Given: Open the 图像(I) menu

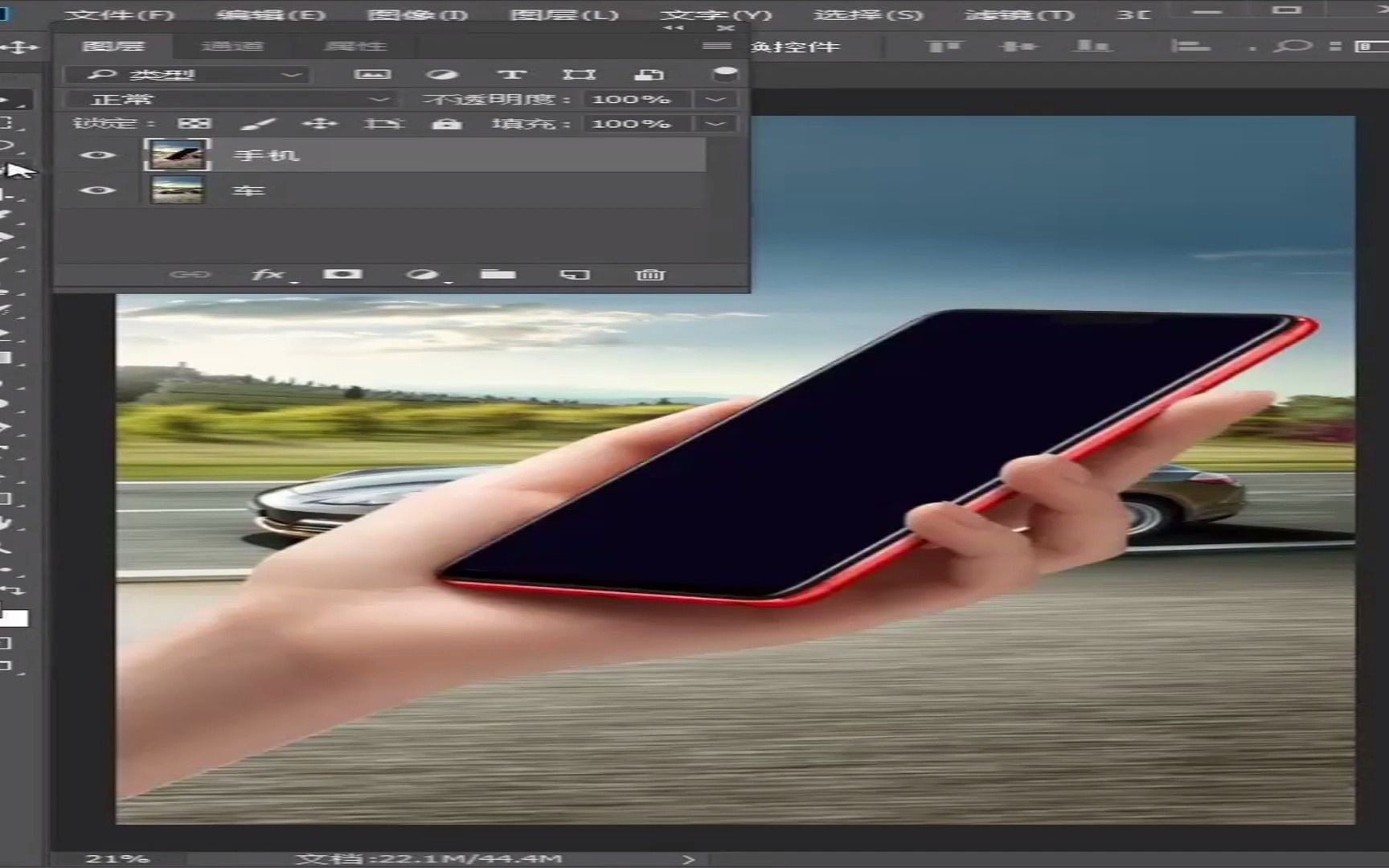Looking at the screenshot, I should tap(417, 14).
